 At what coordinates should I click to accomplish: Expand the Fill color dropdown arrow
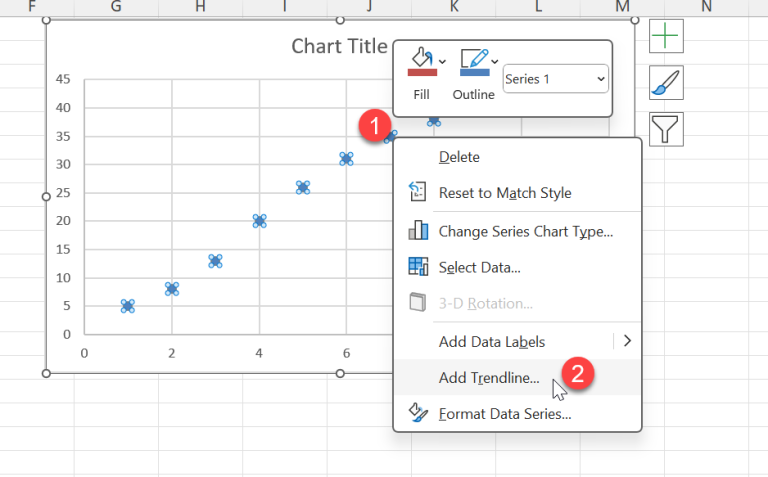[x=443, y=60]
